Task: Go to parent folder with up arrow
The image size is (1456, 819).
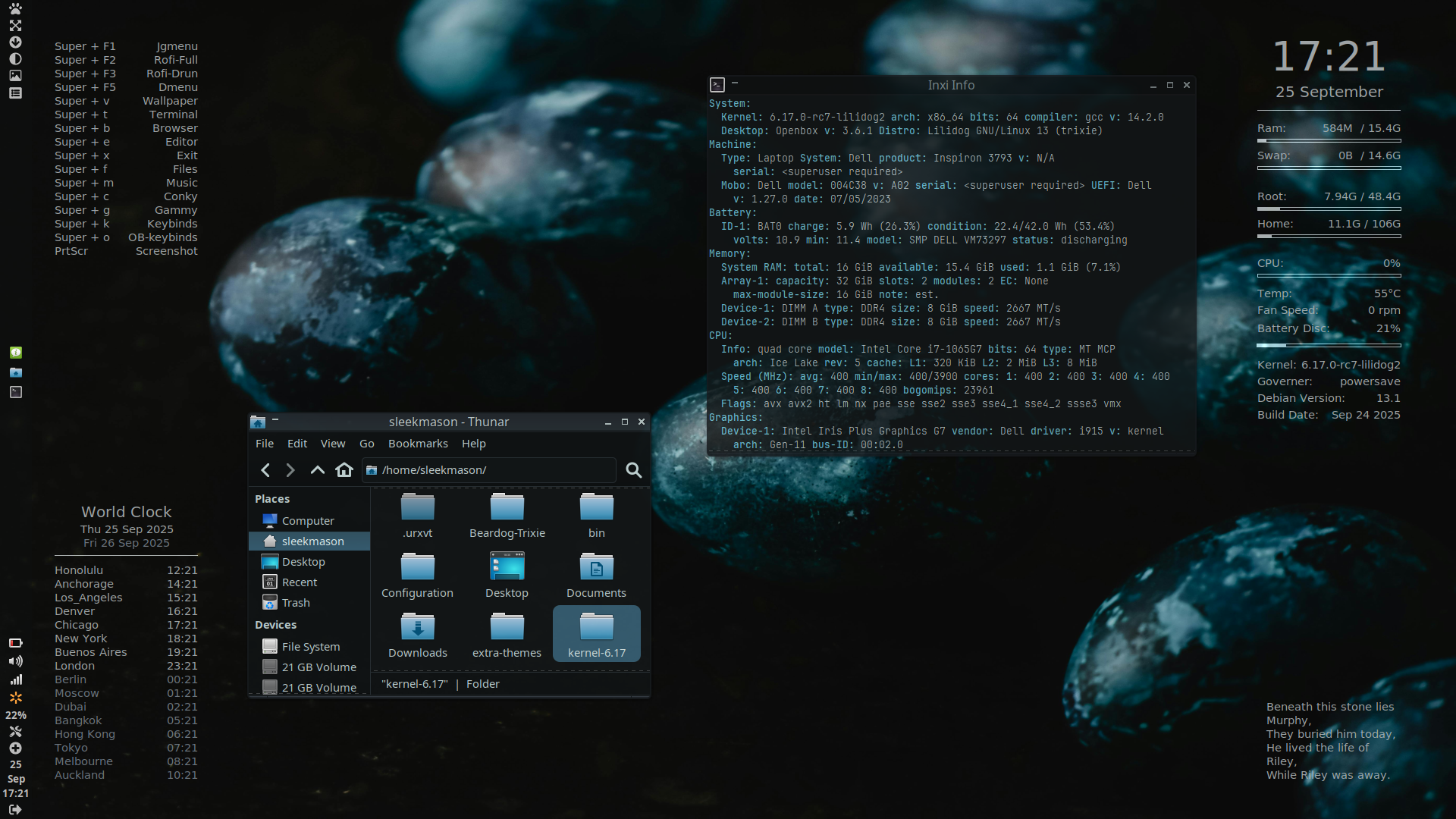Action: coord(317,470)
